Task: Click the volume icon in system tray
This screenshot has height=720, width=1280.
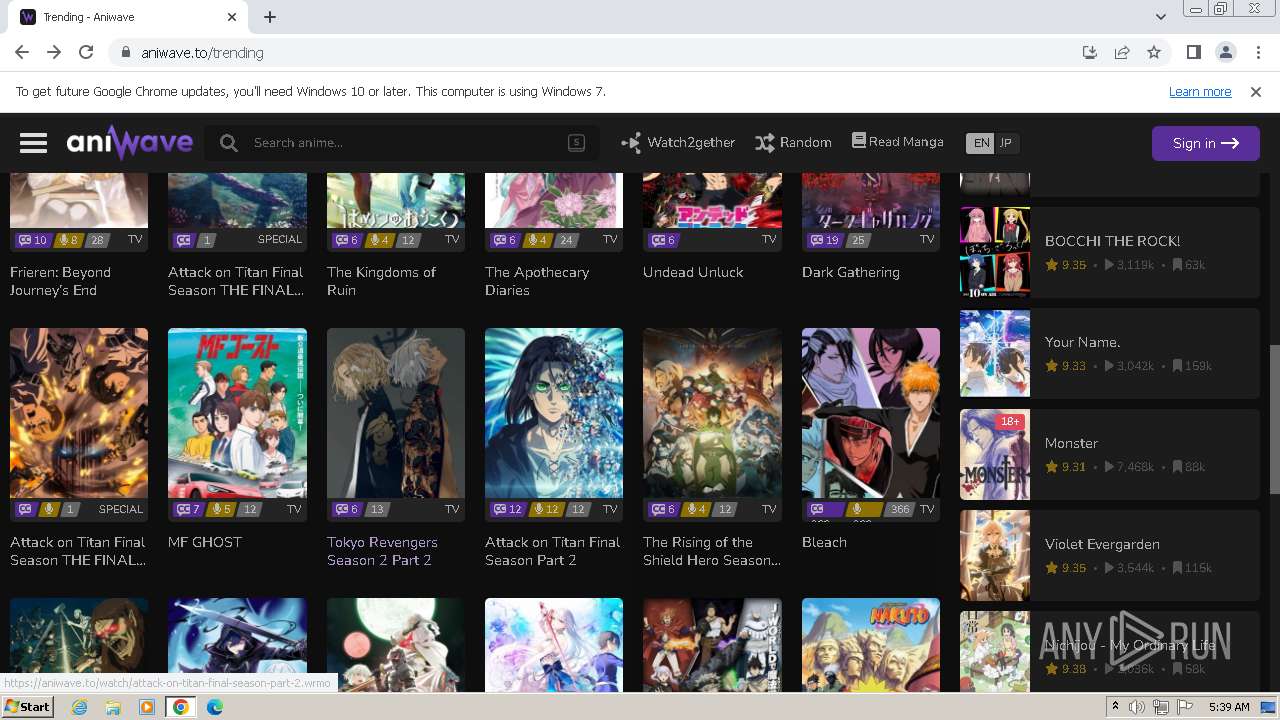Action: pyautogui.click(x=1137, y=707)
